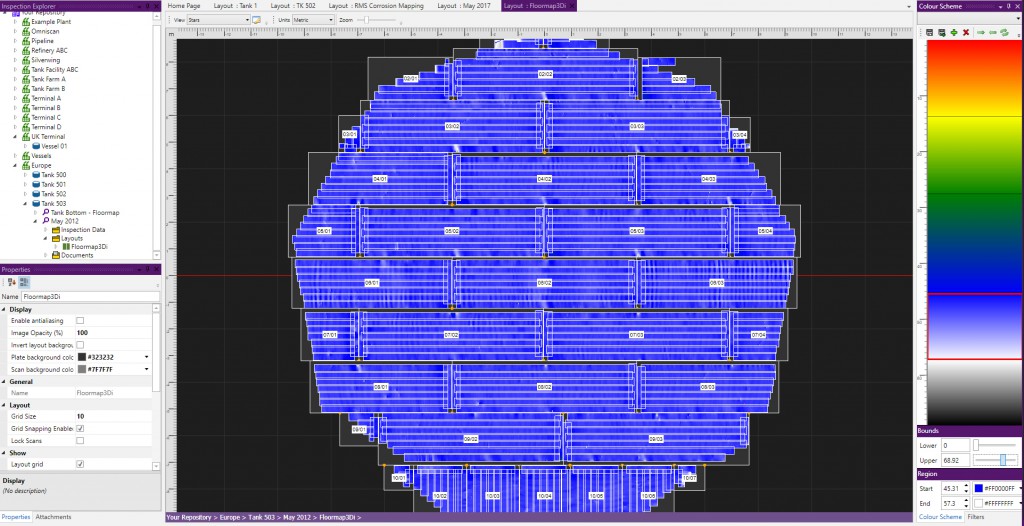The image size is (1024, 526).
Task: Toggle the Lock Scans checkbox
Action: point(80,440)
